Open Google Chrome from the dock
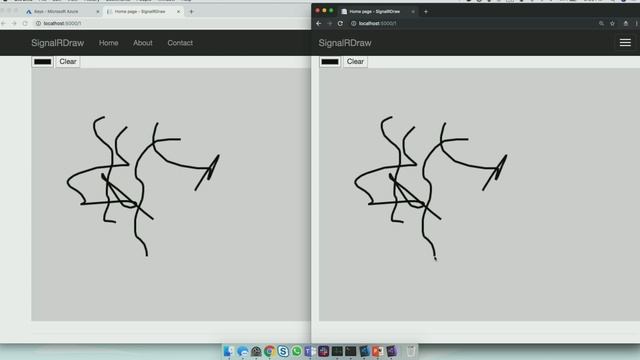Image resolution: width=640 pixels, height=360 pixels. 269,351
